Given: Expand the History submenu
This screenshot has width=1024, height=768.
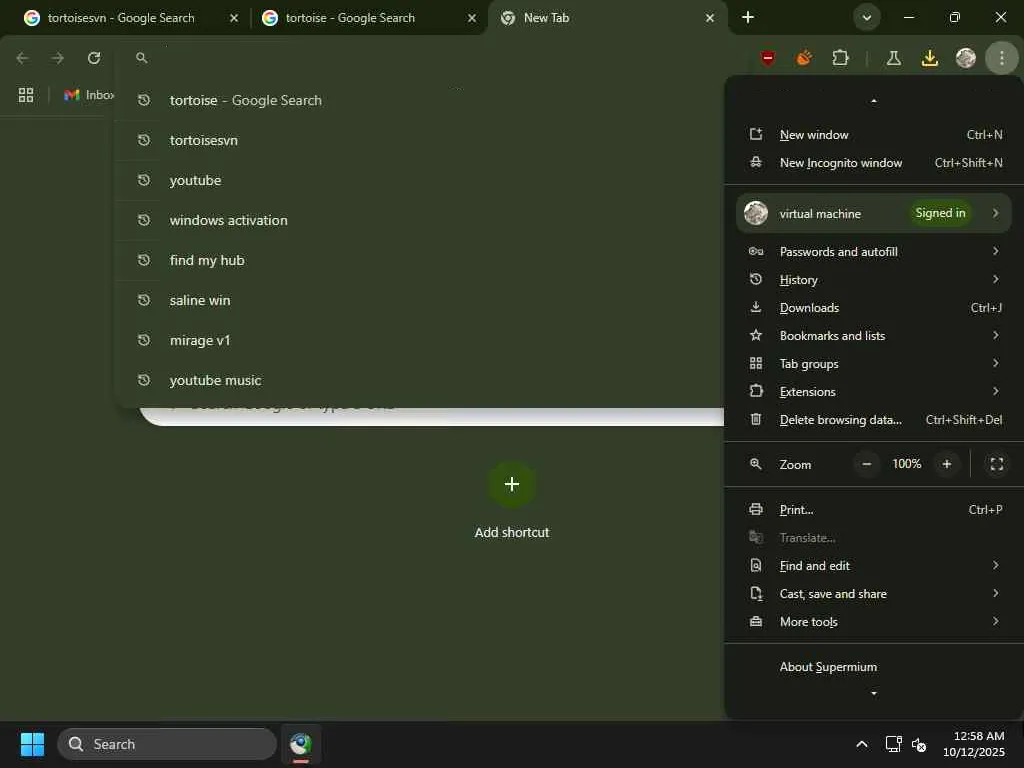Looking at the screenshot, I should click(x=874, y=280).
